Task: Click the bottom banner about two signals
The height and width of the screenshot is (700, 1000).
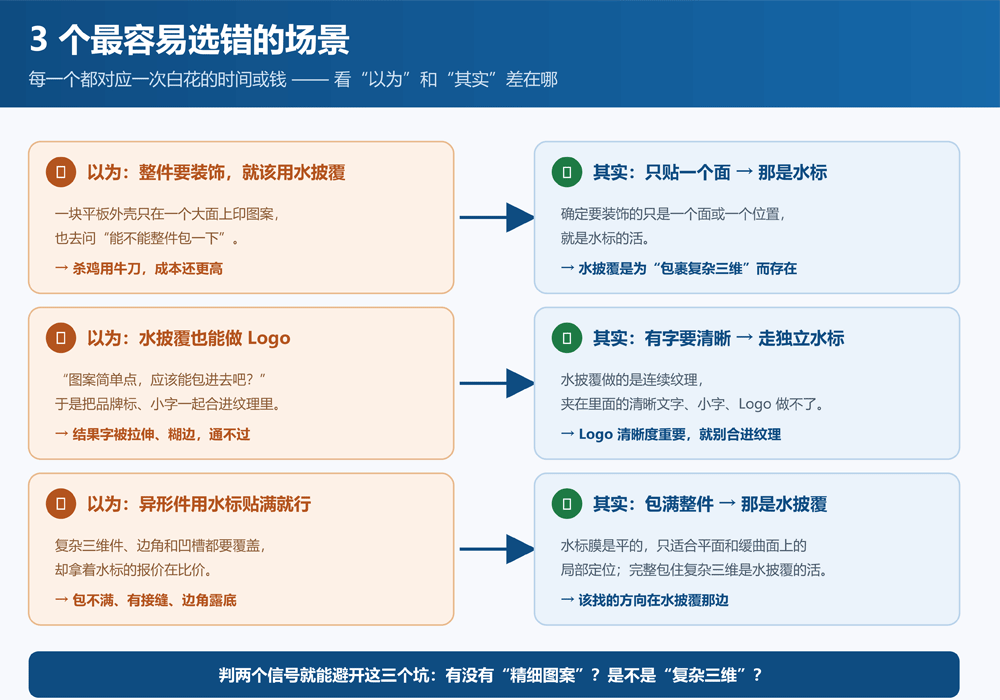Action: [x=494, y=674]
